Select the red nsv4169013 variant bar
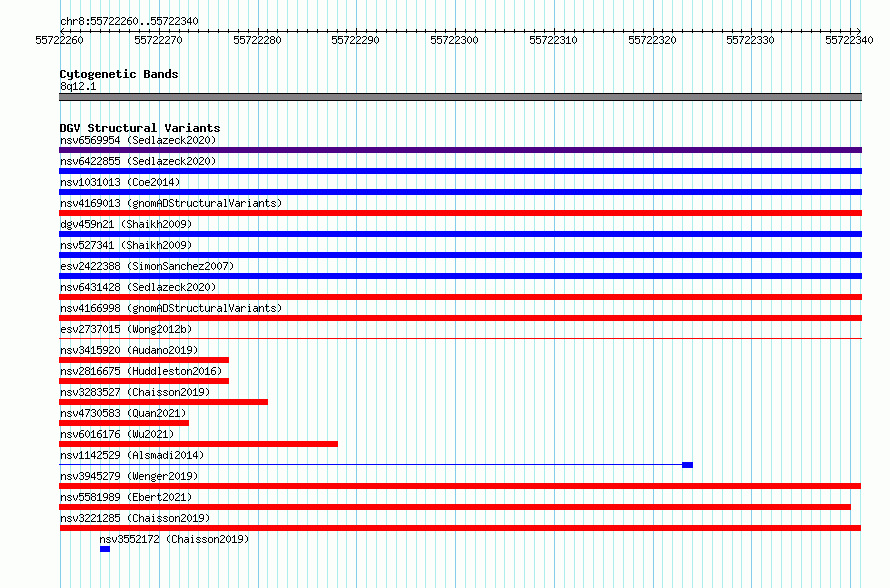The width and height of the screenshot is (890, 588). (460, 213)
